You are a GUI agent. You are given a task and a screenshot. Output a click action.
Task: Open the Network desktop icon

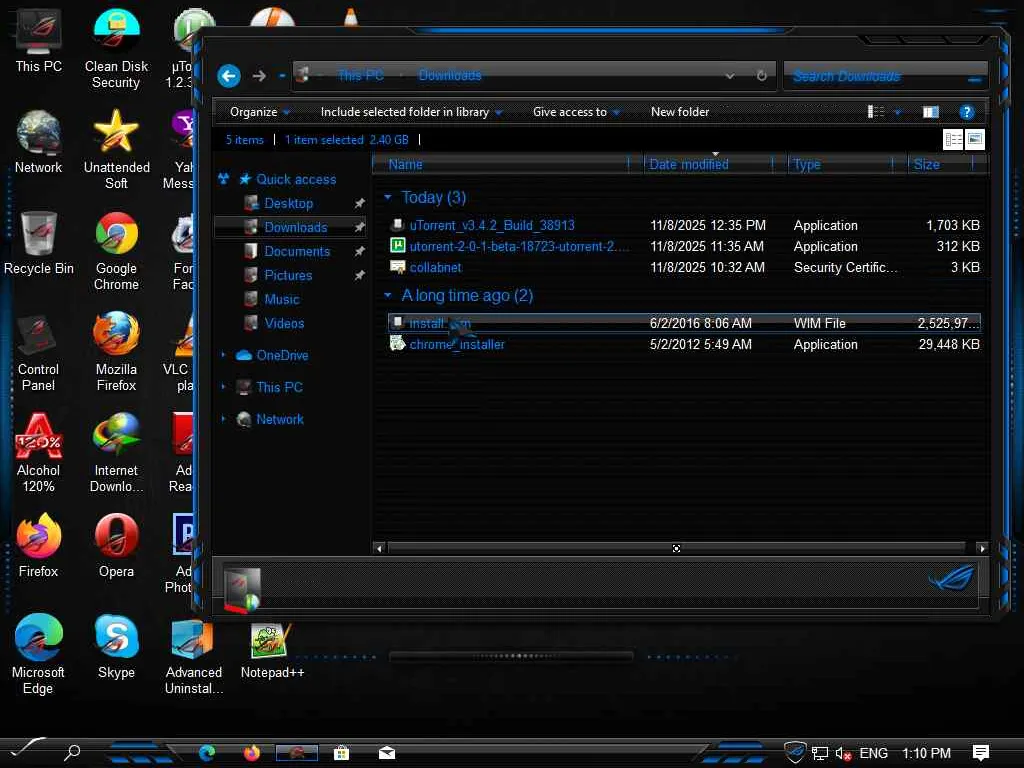click(x=39, y=142)
